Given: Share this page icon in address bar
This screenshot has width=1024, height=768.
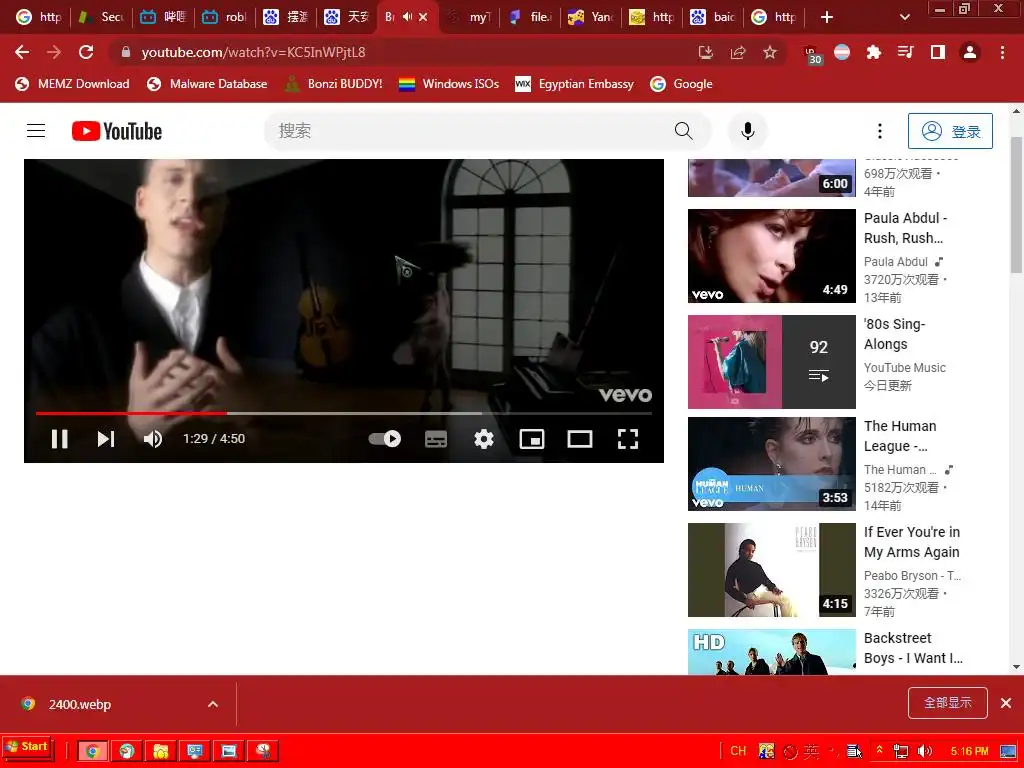Looking at the screenshot, I should (738, 52).
